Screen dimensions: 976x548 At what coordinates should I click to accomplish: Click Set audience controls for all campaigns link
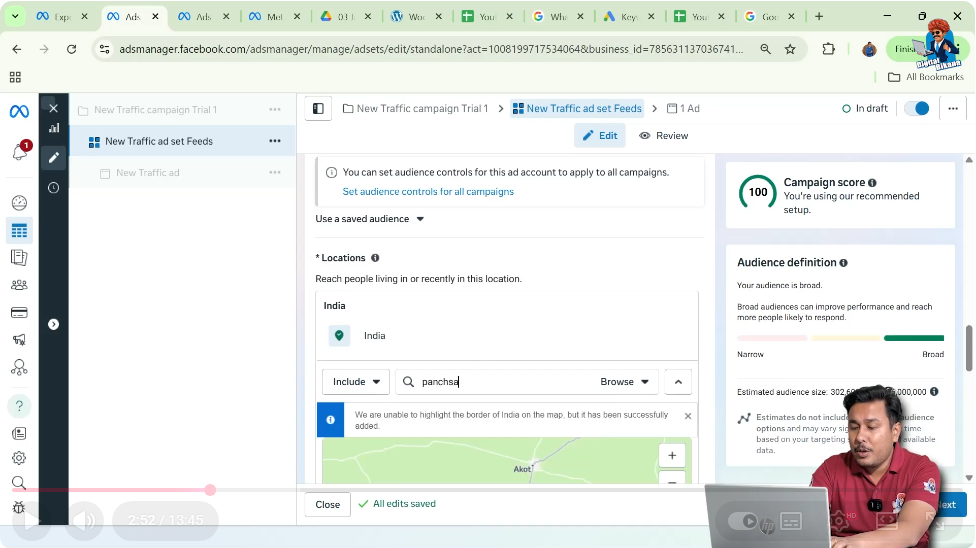click(428, 192)
